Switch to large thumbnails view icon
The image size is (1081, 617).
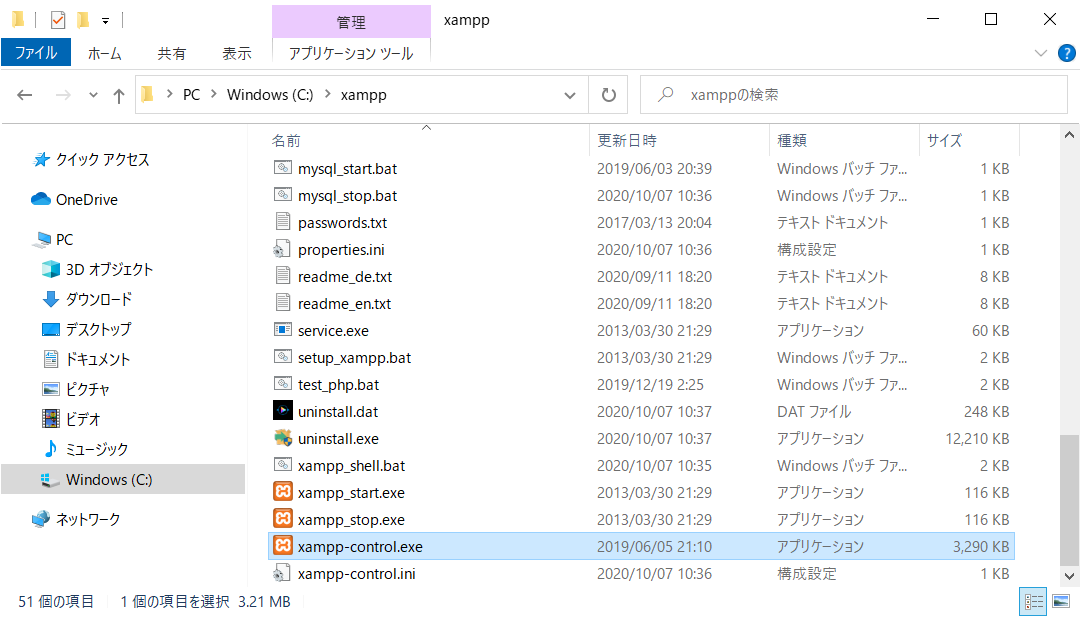[1062, 601]
